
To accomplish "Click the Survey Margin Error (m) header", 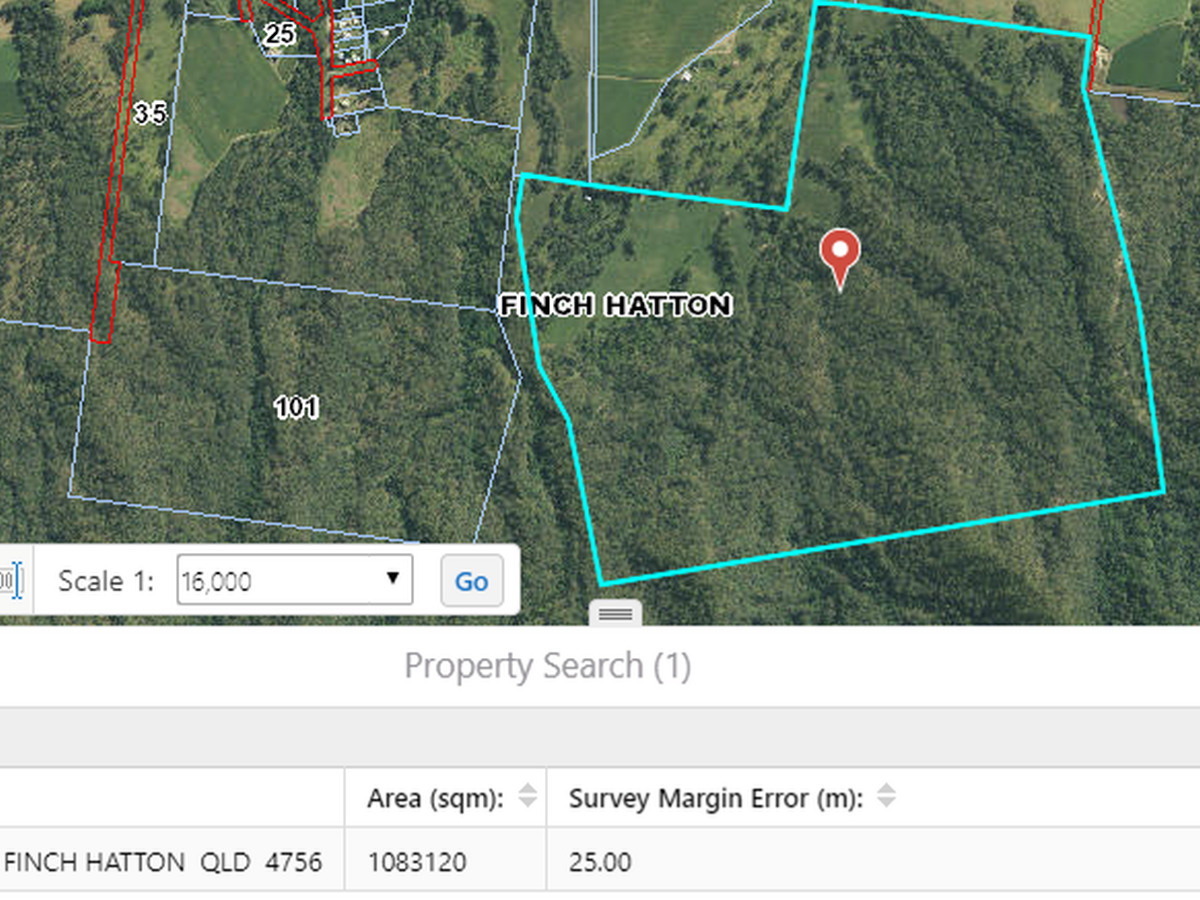I will 715,798.
